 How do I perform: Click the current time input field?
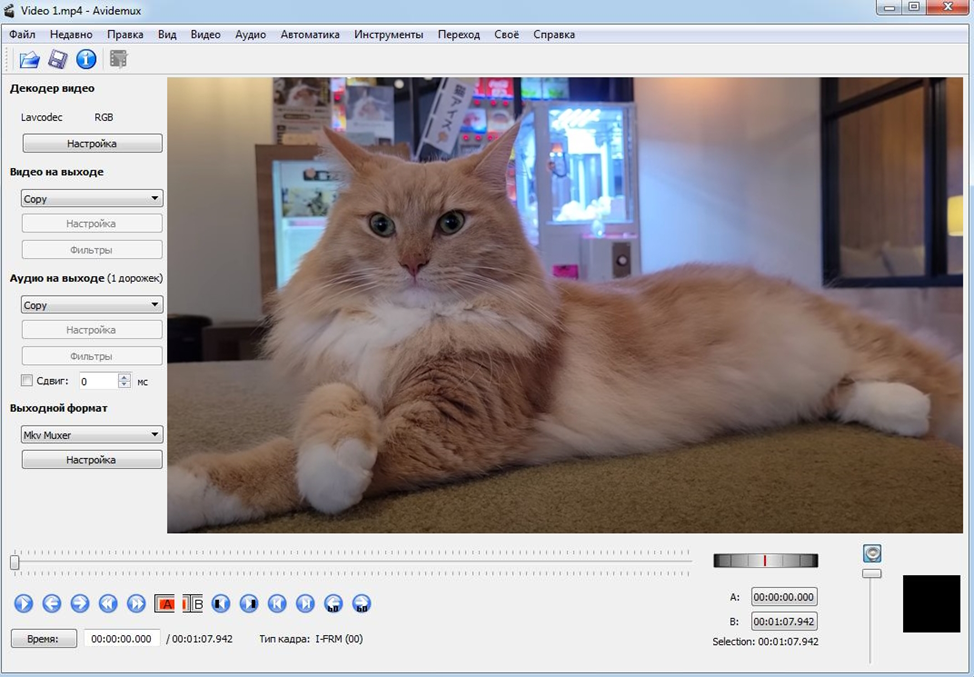click(x=122, y=639)
